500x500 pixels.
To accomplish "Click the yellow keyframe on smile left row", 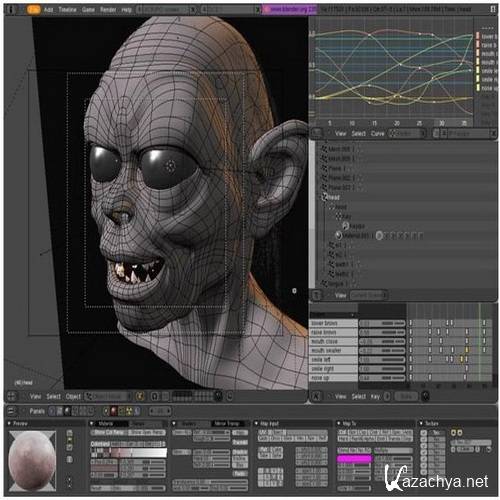I will point(462,359).
